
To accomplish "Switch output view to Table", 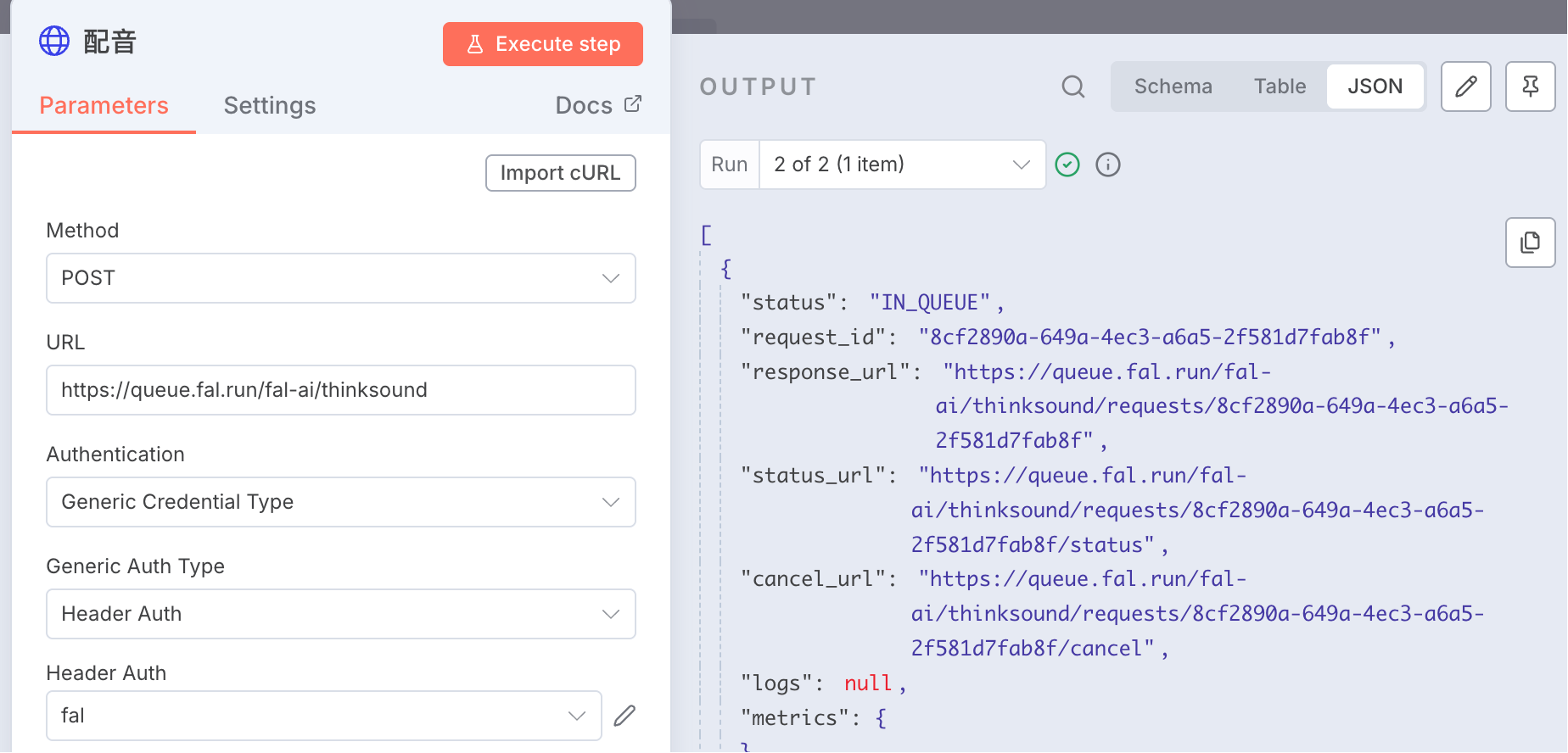I will [1280, 86].
